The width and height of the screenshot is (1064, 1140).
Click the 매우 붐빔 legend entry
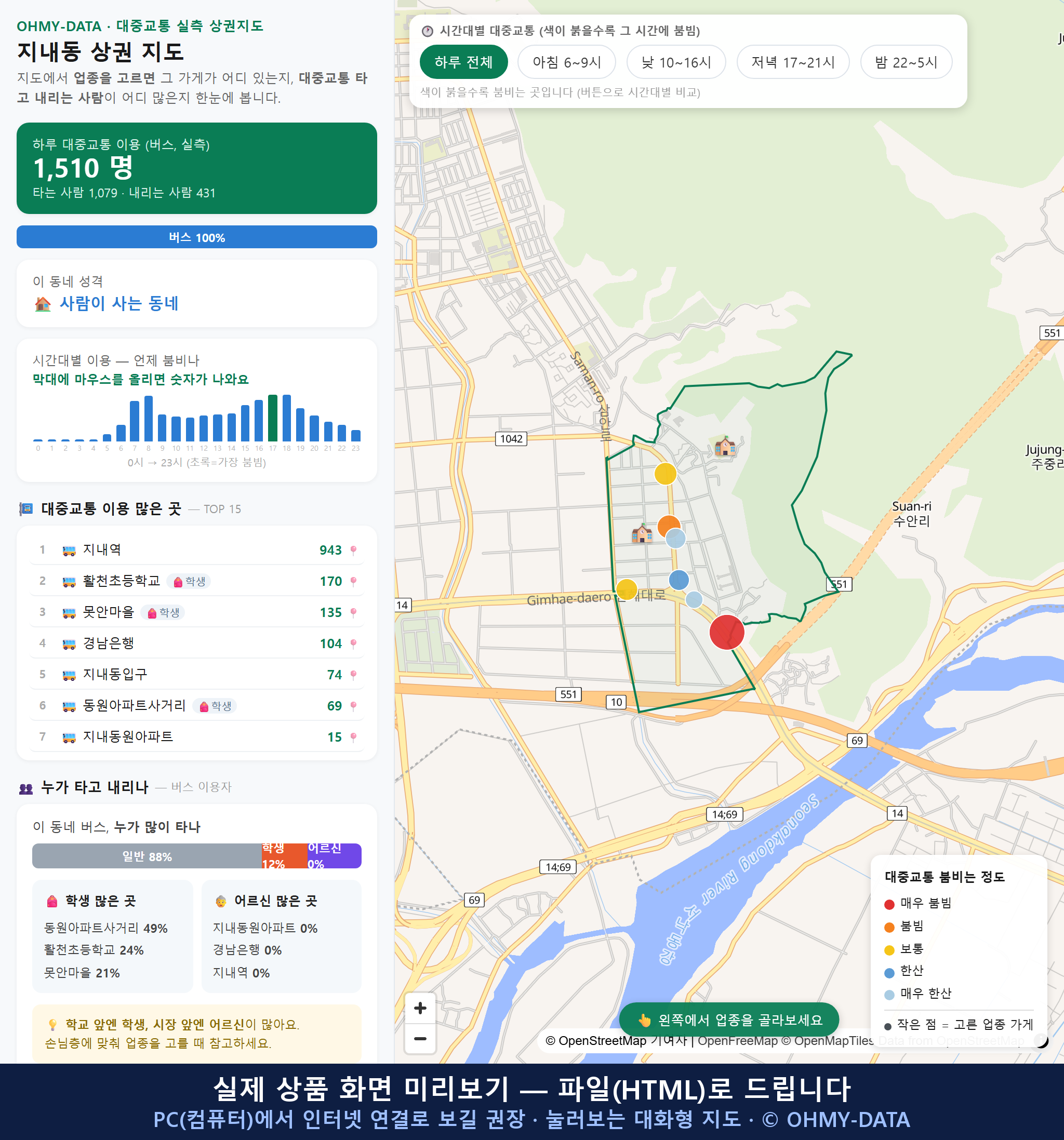pos(919,903)
